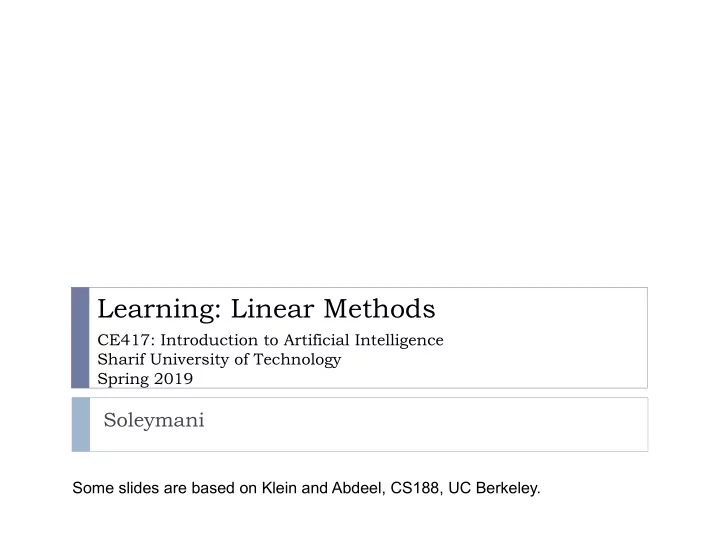The image size is (720, 540).
Task: Click the 'Spring 2019' text line
Action: click(145, 379)
